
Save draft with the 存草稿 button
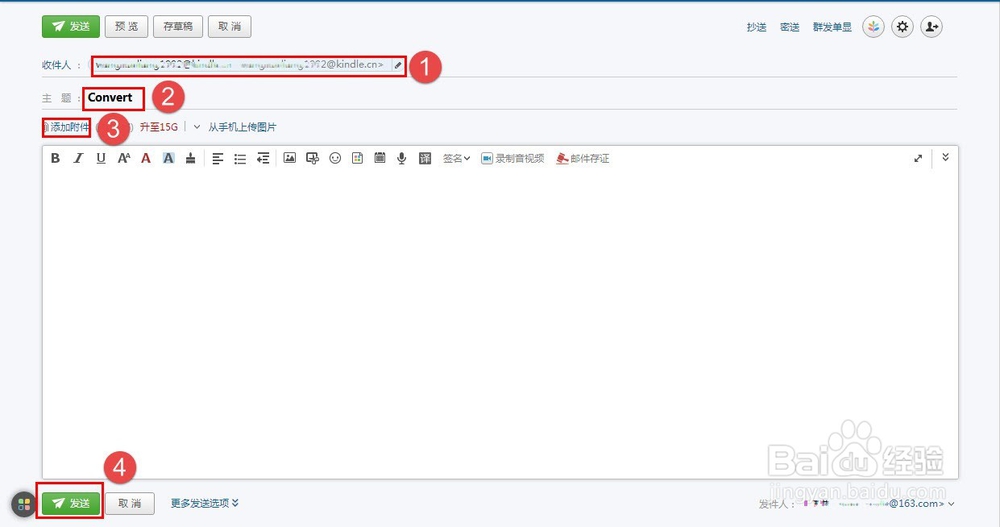click(x=178, y=26)
